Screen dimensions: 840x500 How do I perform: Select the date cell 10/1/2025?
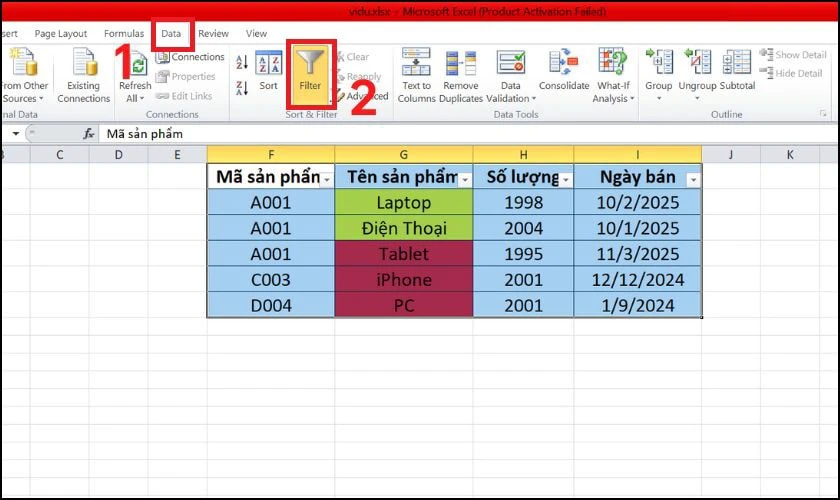pos(638,228)
